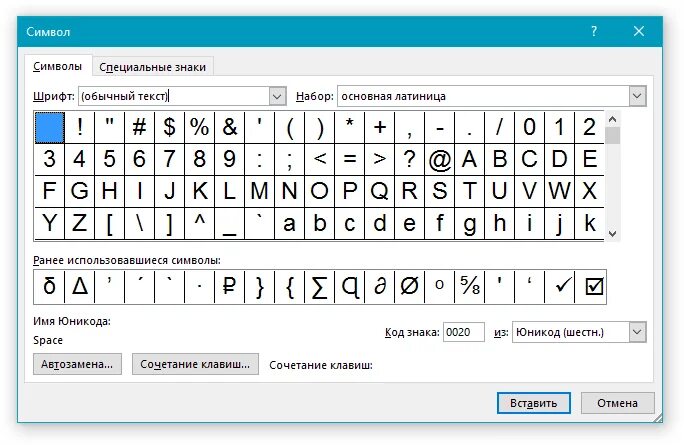Choose lowercase letter k in grid
The height and width of the screenshot is (445, 684).
pyautogui.click(x=590, y=223)
